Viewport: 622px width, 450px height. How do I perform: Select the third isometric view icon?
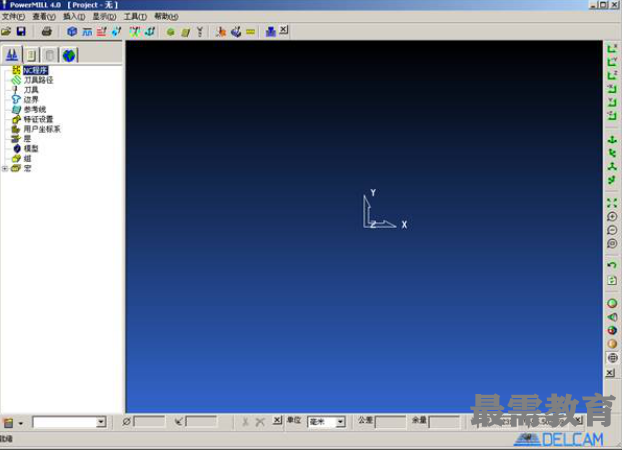[612, 167]
